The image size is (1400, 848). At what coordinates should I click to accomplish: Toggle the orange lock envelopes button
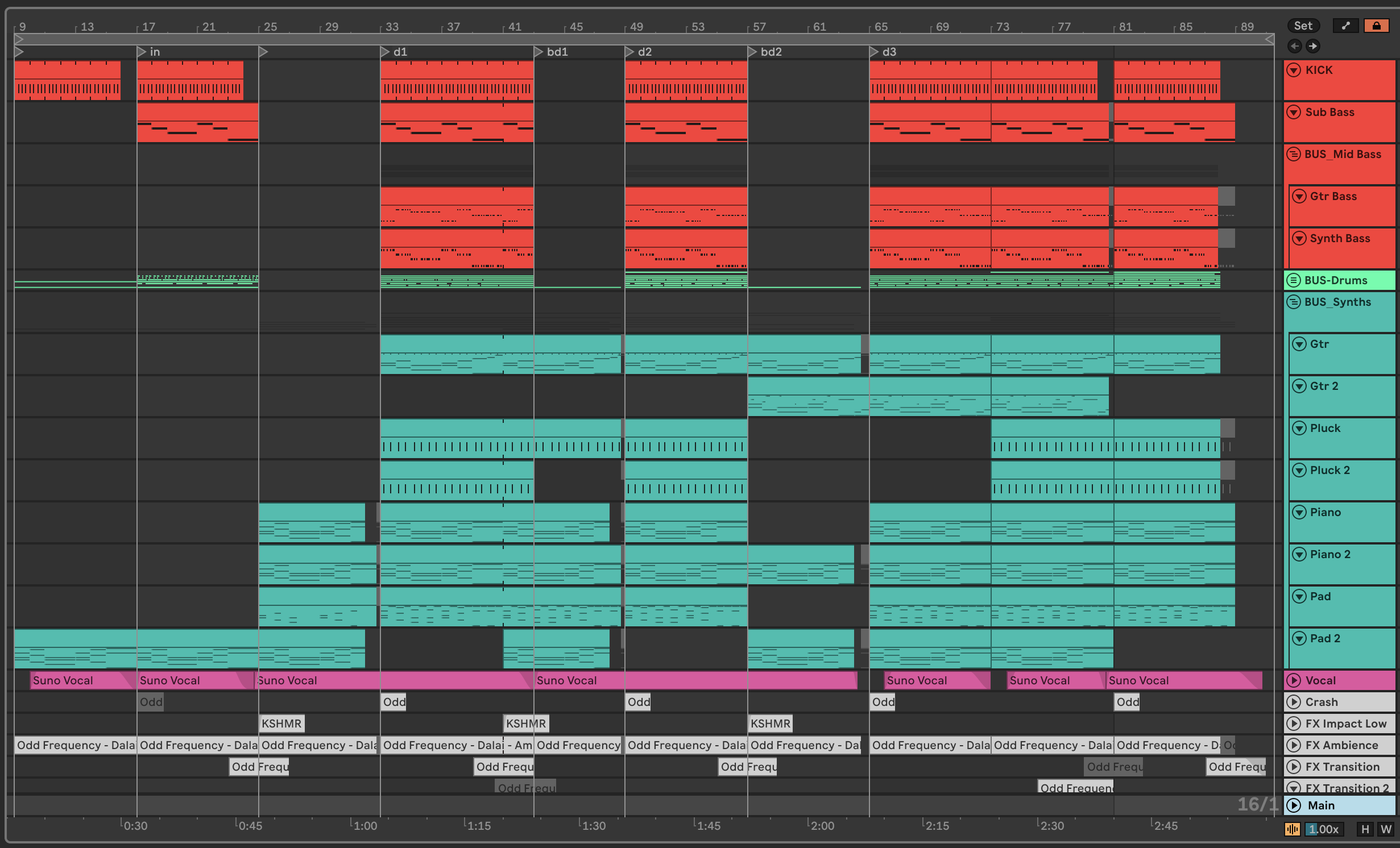[x=1376, y=26]
